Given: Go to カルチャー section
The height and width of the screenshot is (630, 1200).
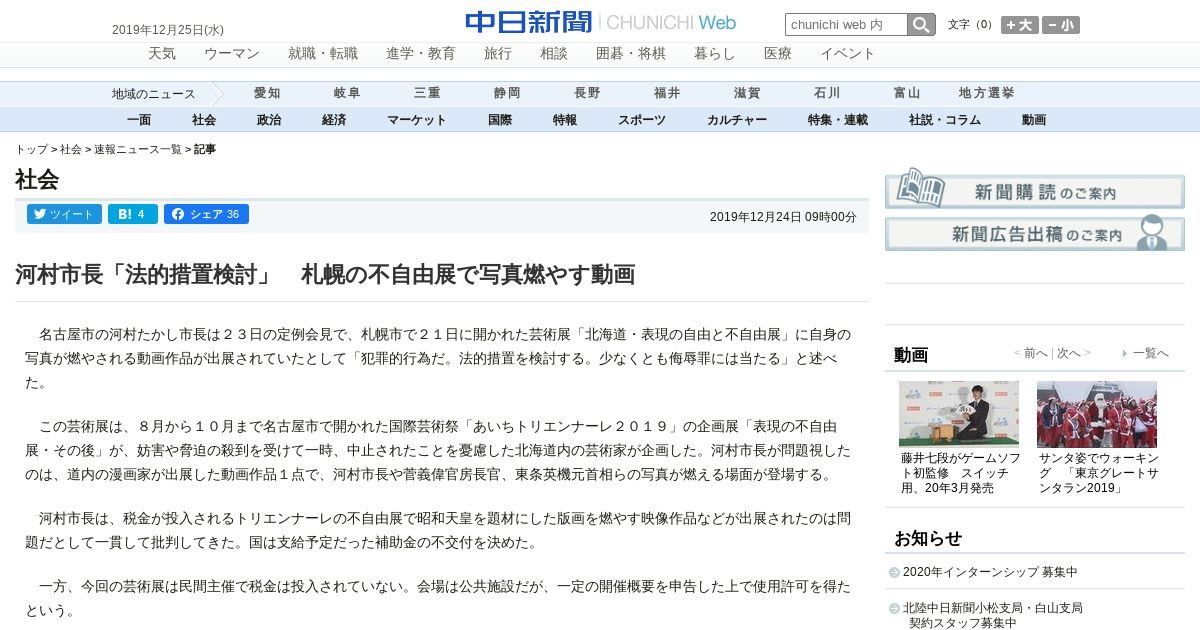Looking at the screenshot, I should [x=737, y=120].
